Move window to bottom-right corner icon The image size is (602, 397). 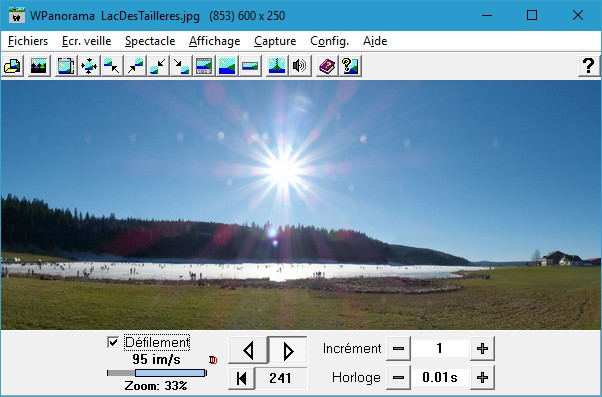click(181, 66)
